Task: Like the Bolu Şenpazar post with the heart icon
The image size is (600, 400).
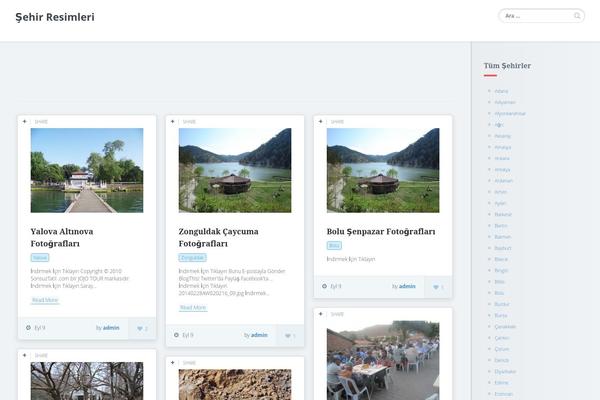Action: pos(436,287)
